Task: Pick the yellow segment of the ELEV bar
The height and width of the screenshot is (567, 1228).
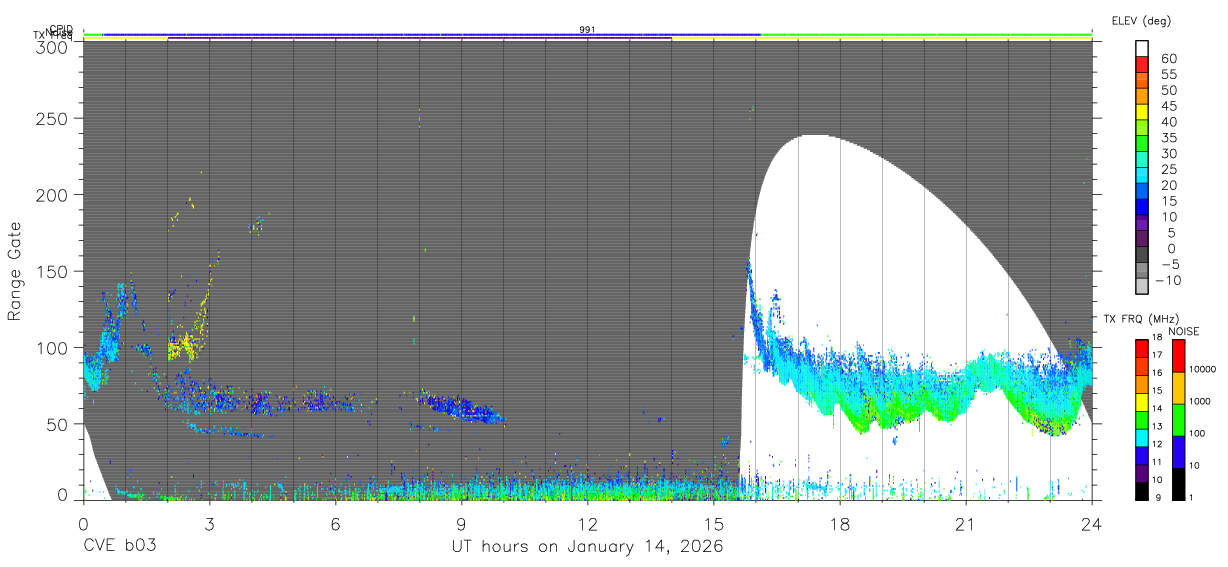Action: pos(1142,112)
